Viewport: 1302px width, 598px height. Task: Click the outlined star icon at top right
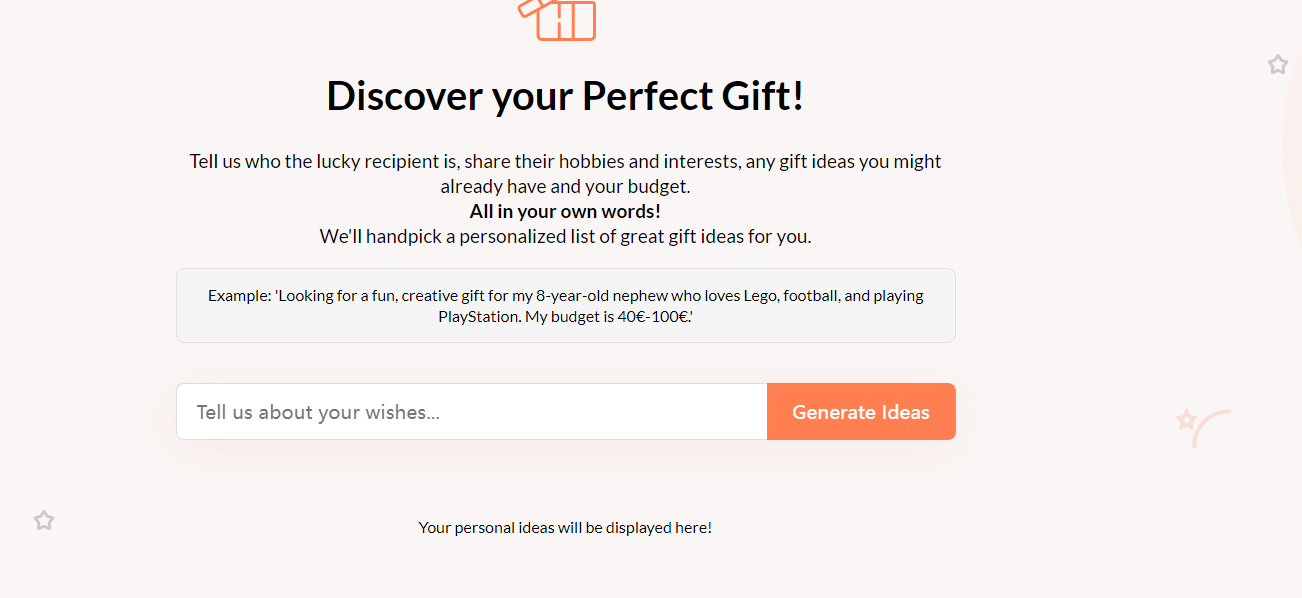point(1278,65)
